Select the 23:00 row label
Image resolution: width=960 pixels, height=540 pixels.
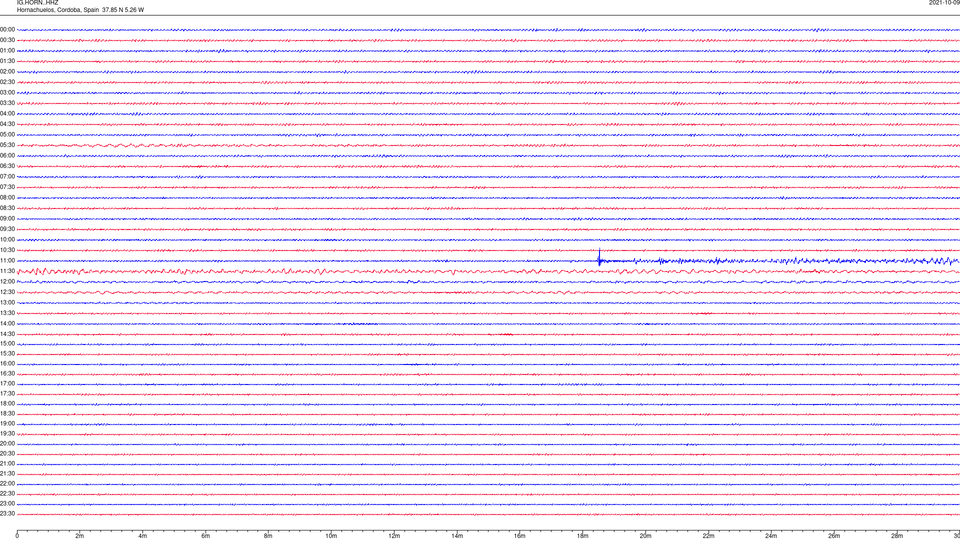coord(7,504)
